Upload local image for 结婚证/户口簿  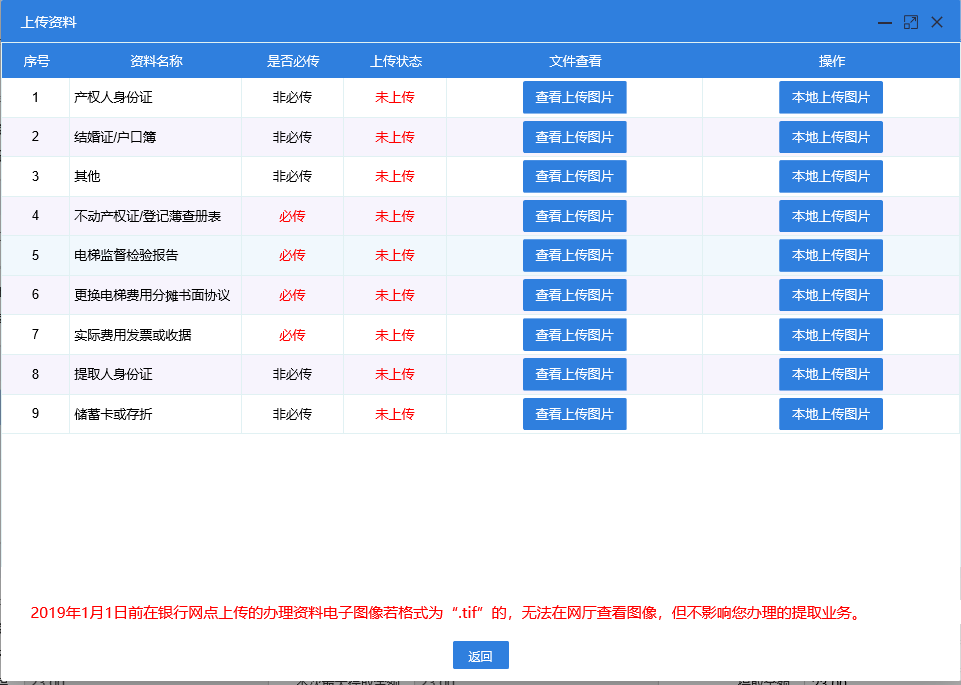(830, 137)
